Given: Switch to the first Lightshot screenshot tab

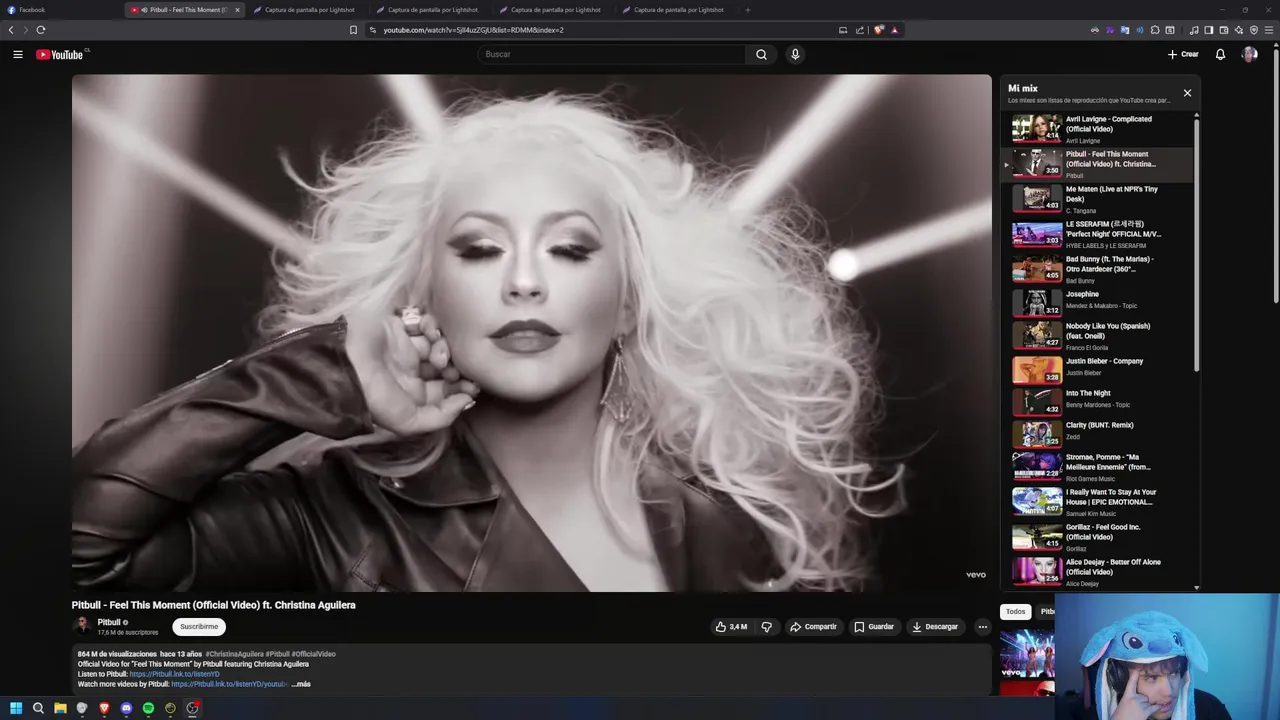Looking at the screenshot, I should [x=308, y=10].
